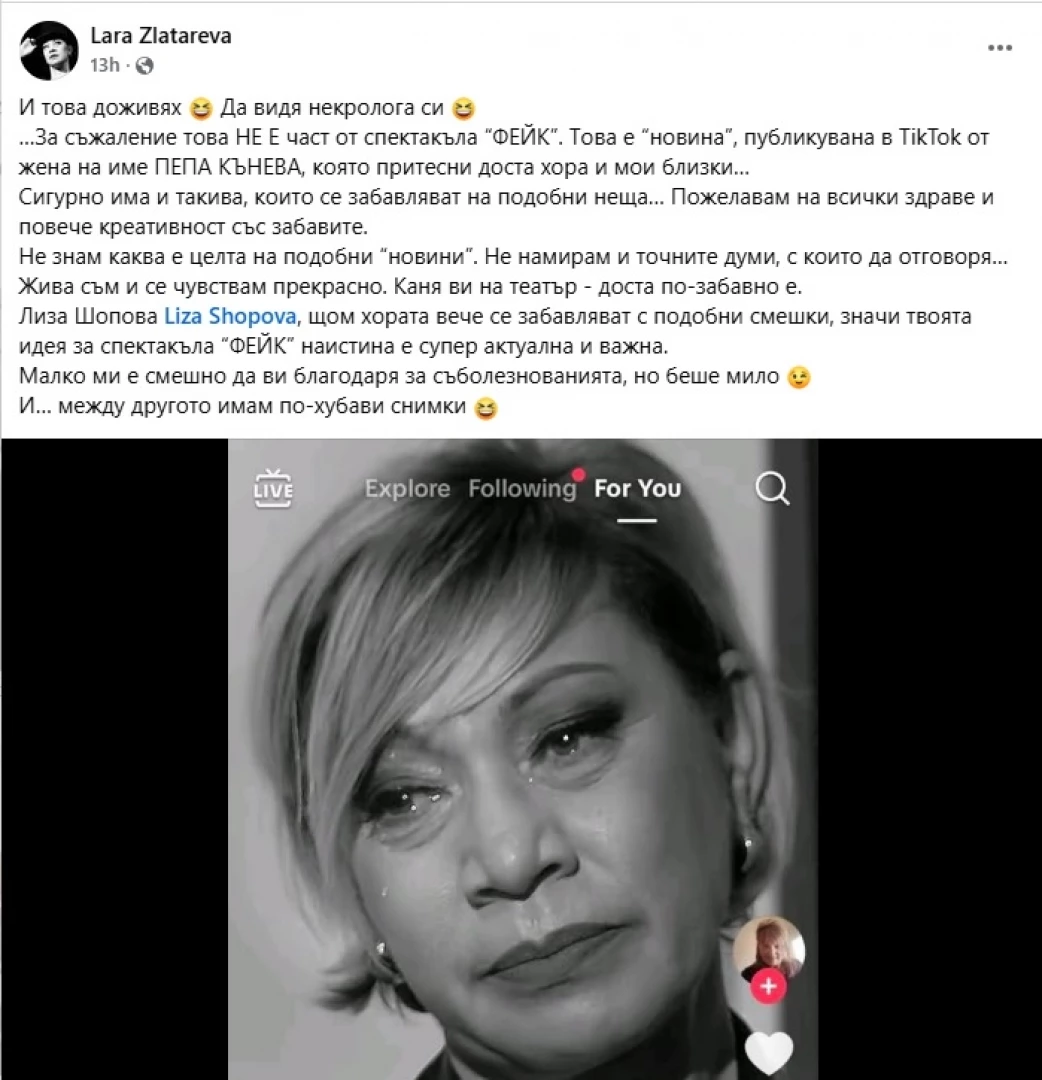
Task: Click the red notification dot on Following
Action: [579, 474]
